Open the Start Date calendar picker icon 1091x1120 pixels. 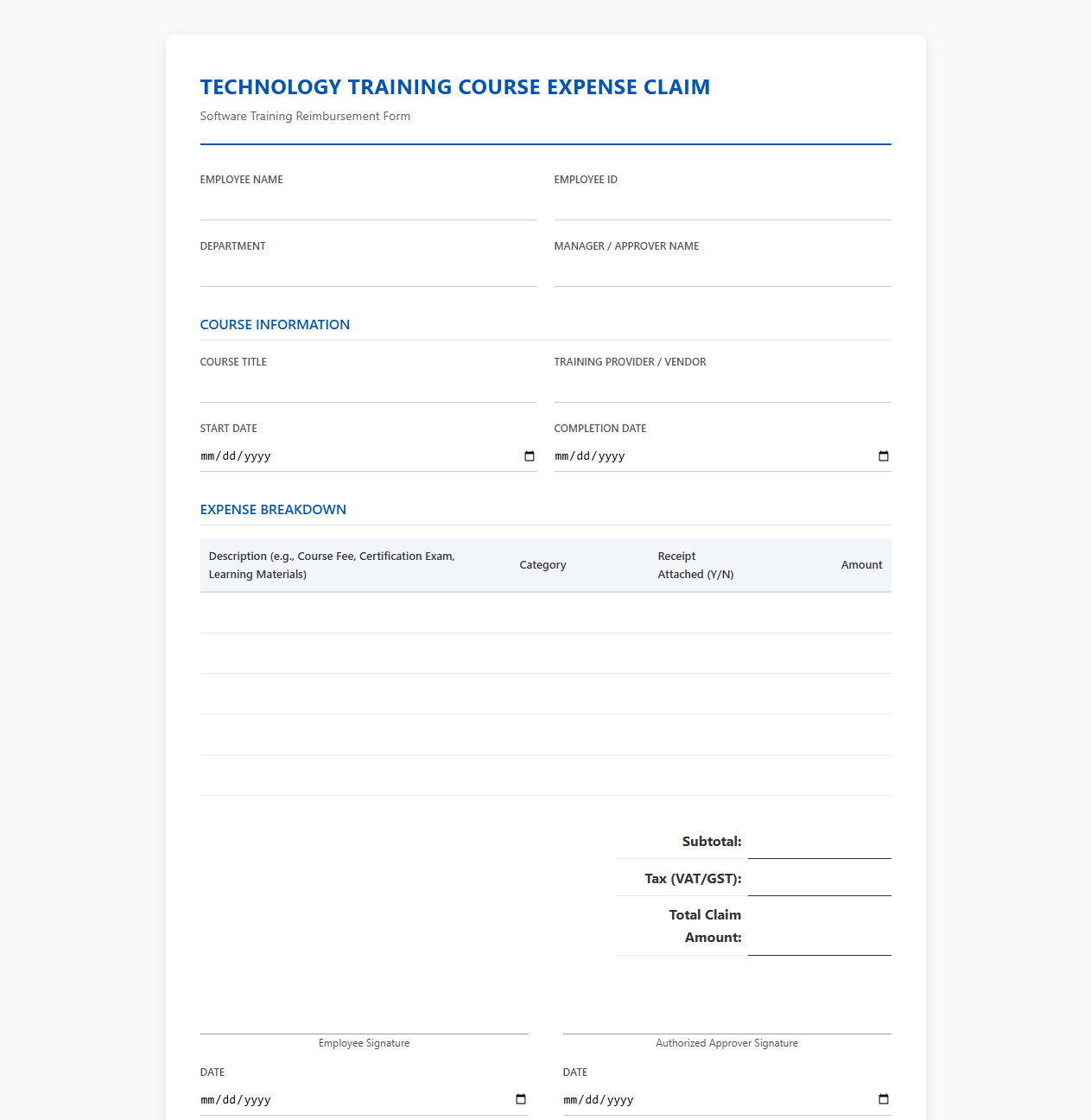pos(530,456)
